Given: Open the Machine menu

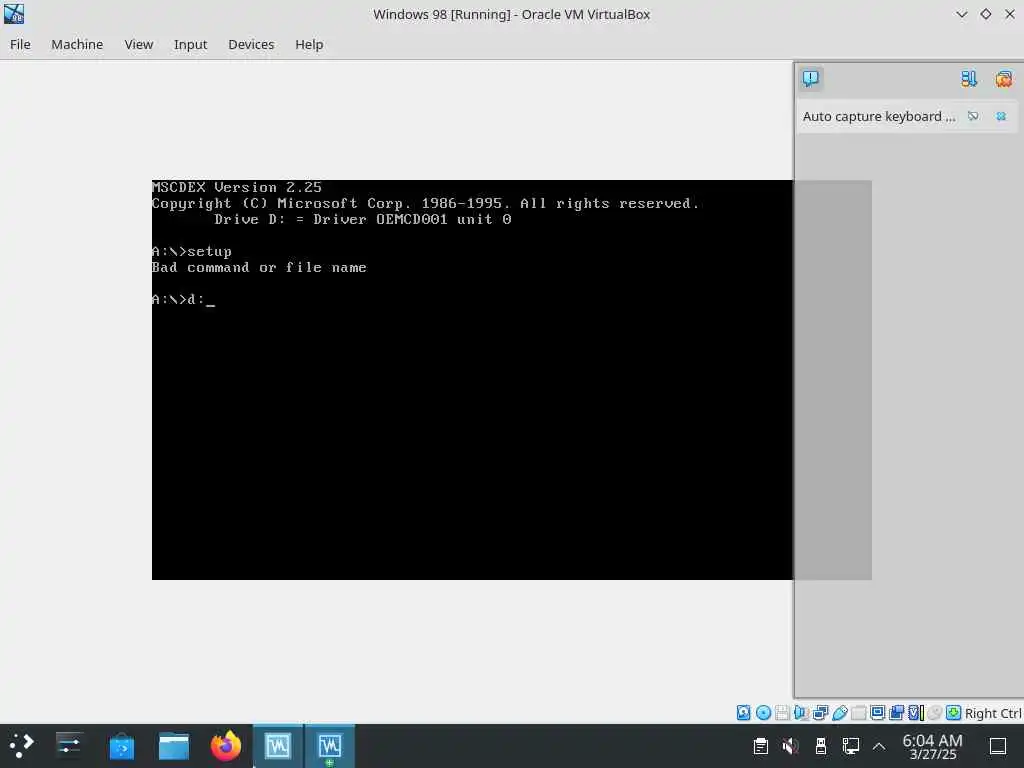Looking at the screenshot, I should tap(77, 44).
